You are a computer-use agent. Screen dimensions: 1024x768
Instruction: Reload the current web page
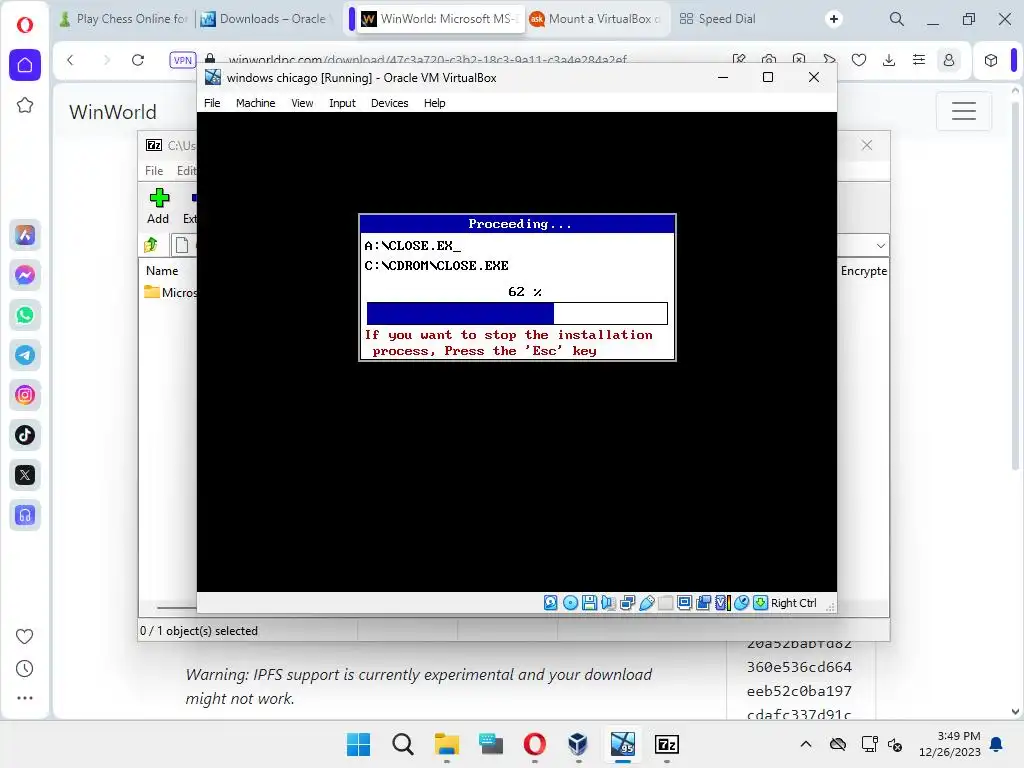click(x=138, y=60)
